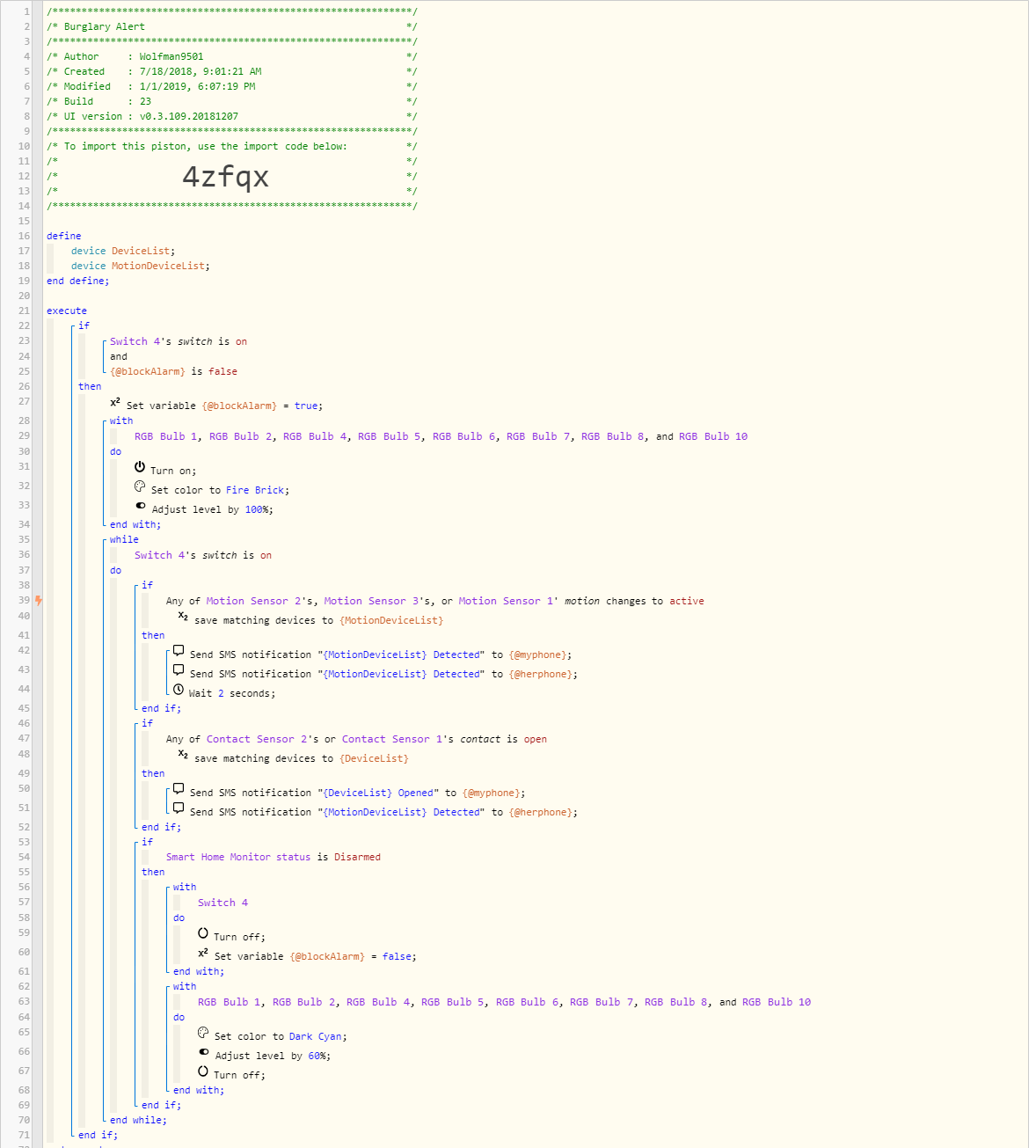Select Switch 4's switch is on condition, line 23
1036x1148 pixels.
[x=179, y=341]
